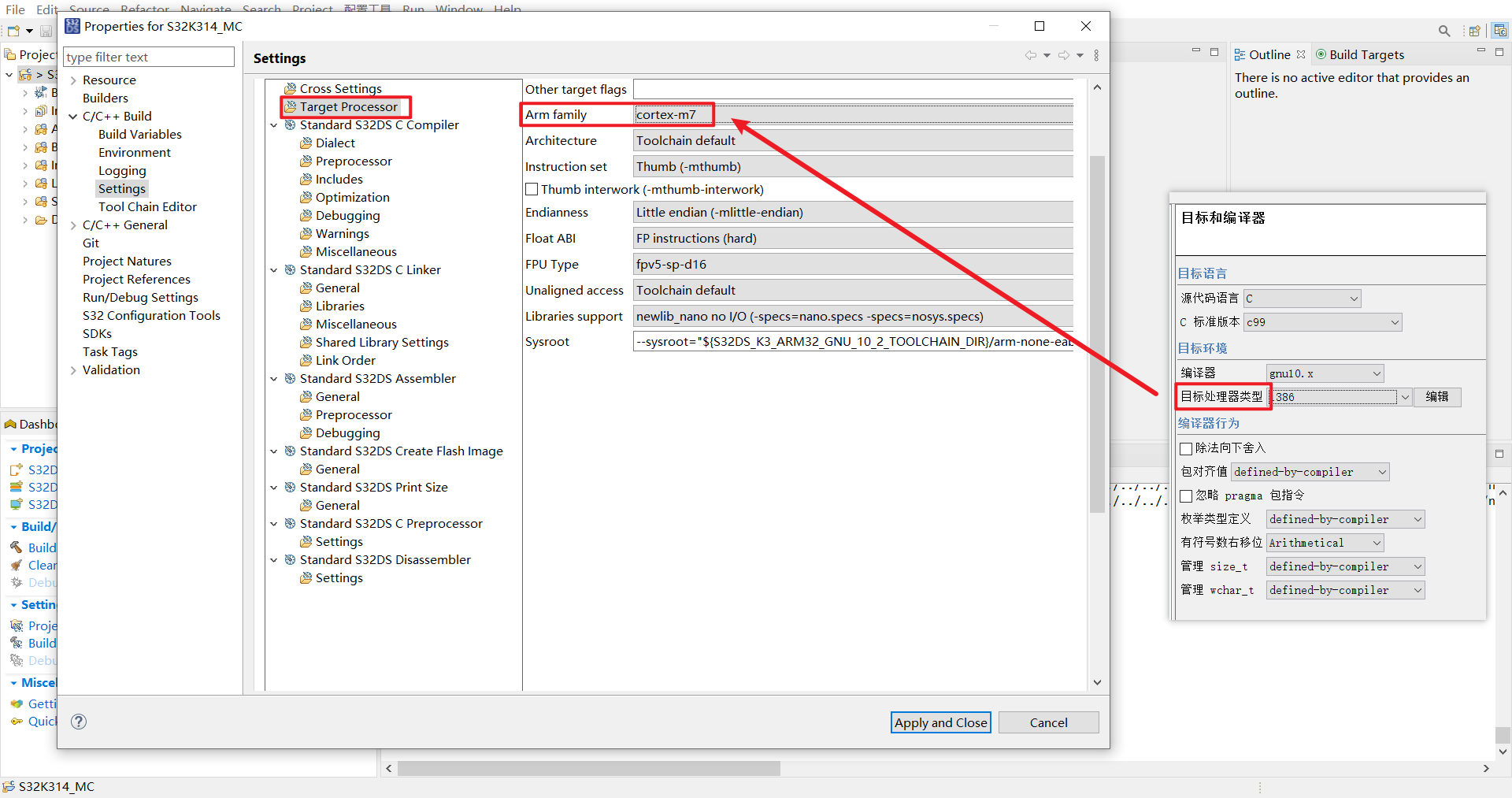Select Build Variables in properties tree
The width and height of the screenshot is (1512, 798).
pos(139,134)
